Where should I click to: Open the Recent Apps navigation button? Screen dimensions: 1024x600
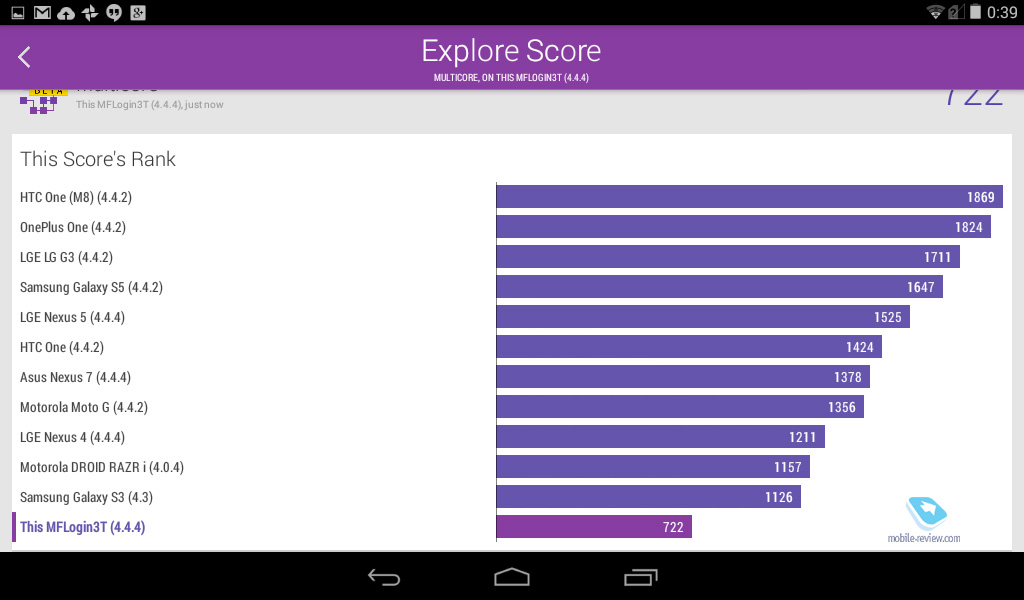pos(640,577)
